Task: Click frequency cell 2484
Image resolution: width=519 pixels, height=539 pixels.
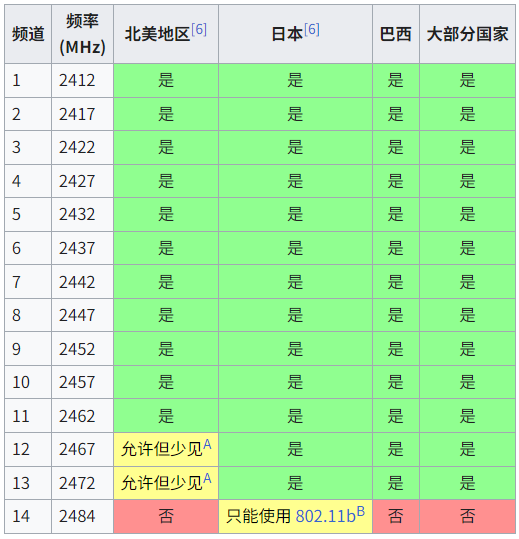Action: click(x=82, y=517)
